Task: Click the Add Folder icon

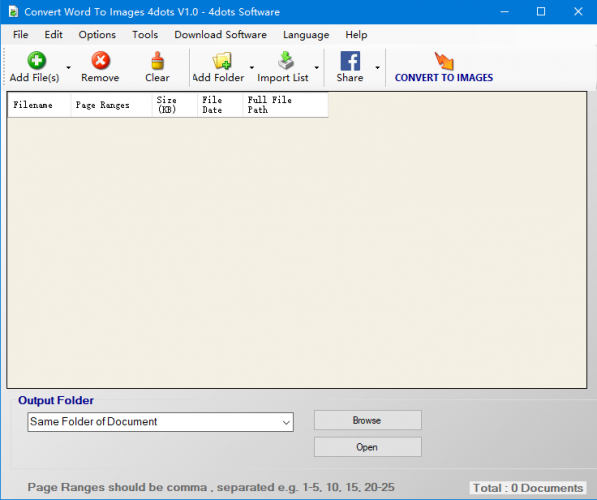Action: 222,61
